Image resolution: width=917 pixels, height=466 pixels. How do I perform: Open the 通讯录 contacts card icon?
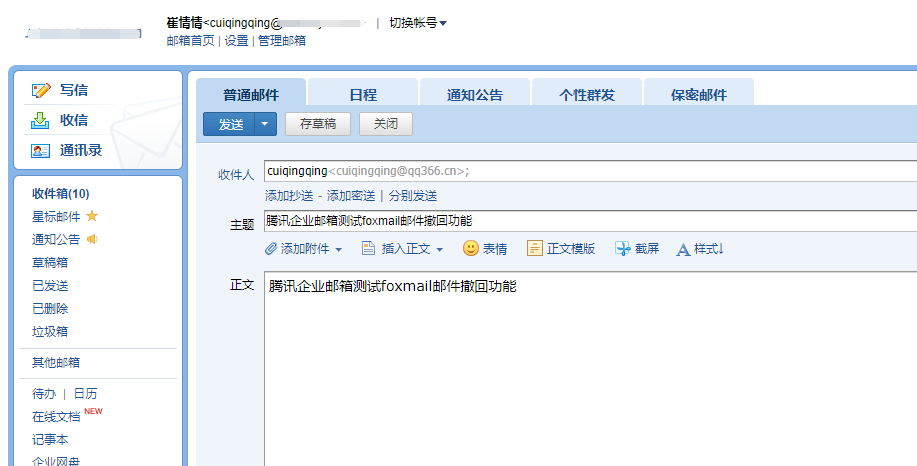point(41,151)
